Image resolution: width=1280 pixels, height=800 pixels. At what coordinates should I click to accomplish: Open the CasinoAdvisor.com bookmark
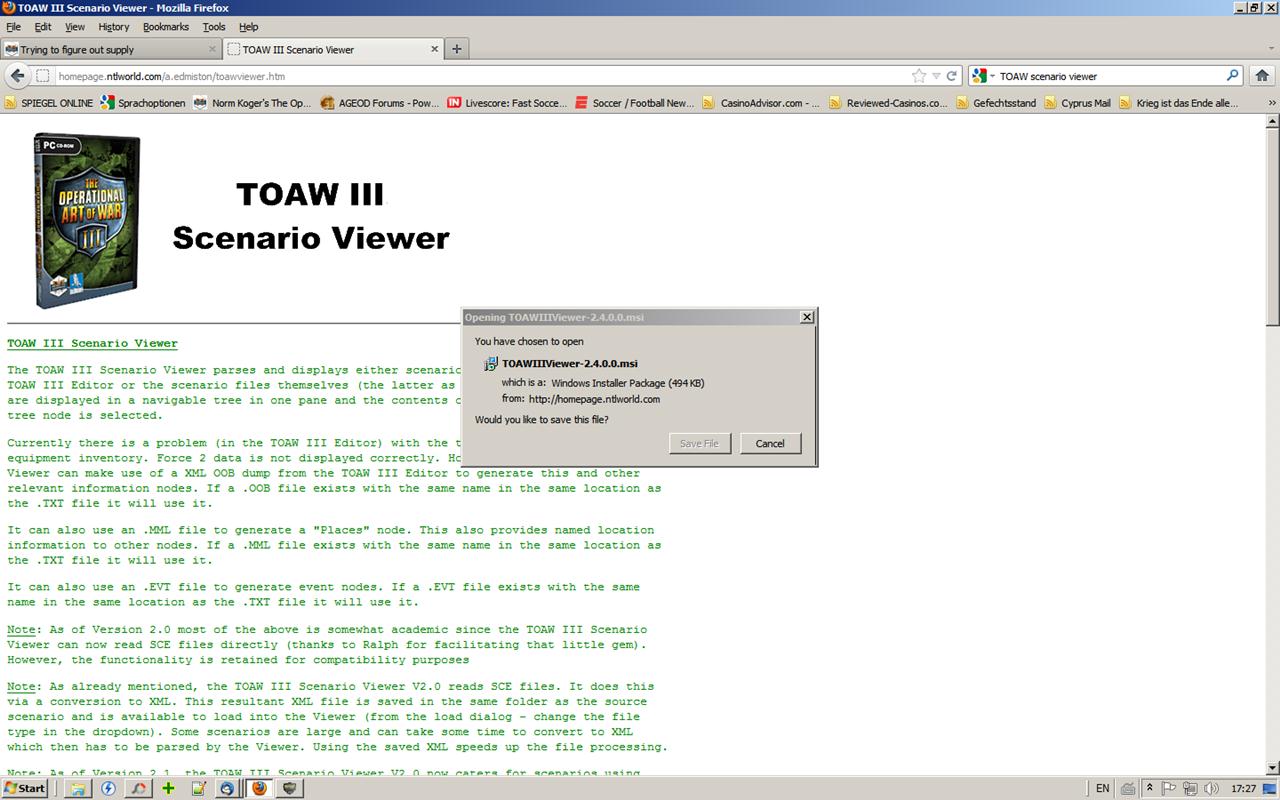(x=762, y=103)
